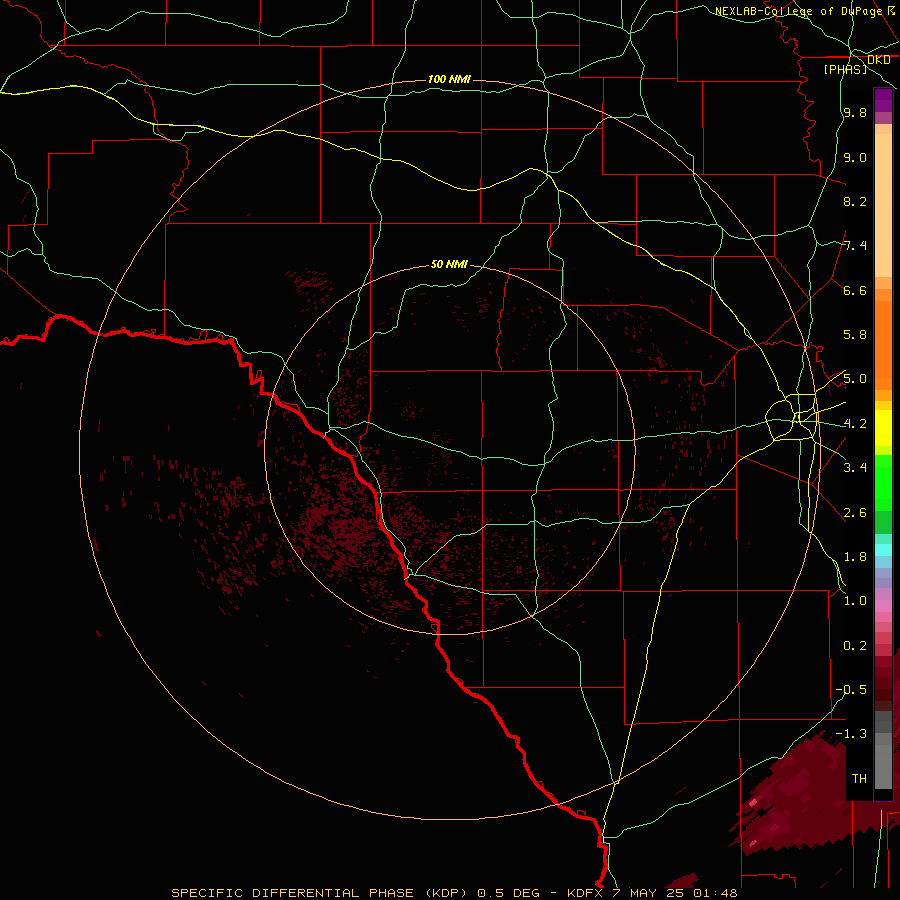Viewport: 900px width, 900px height.
Task: Click the 0.2 legend value
Action: [x=855, y=646]
